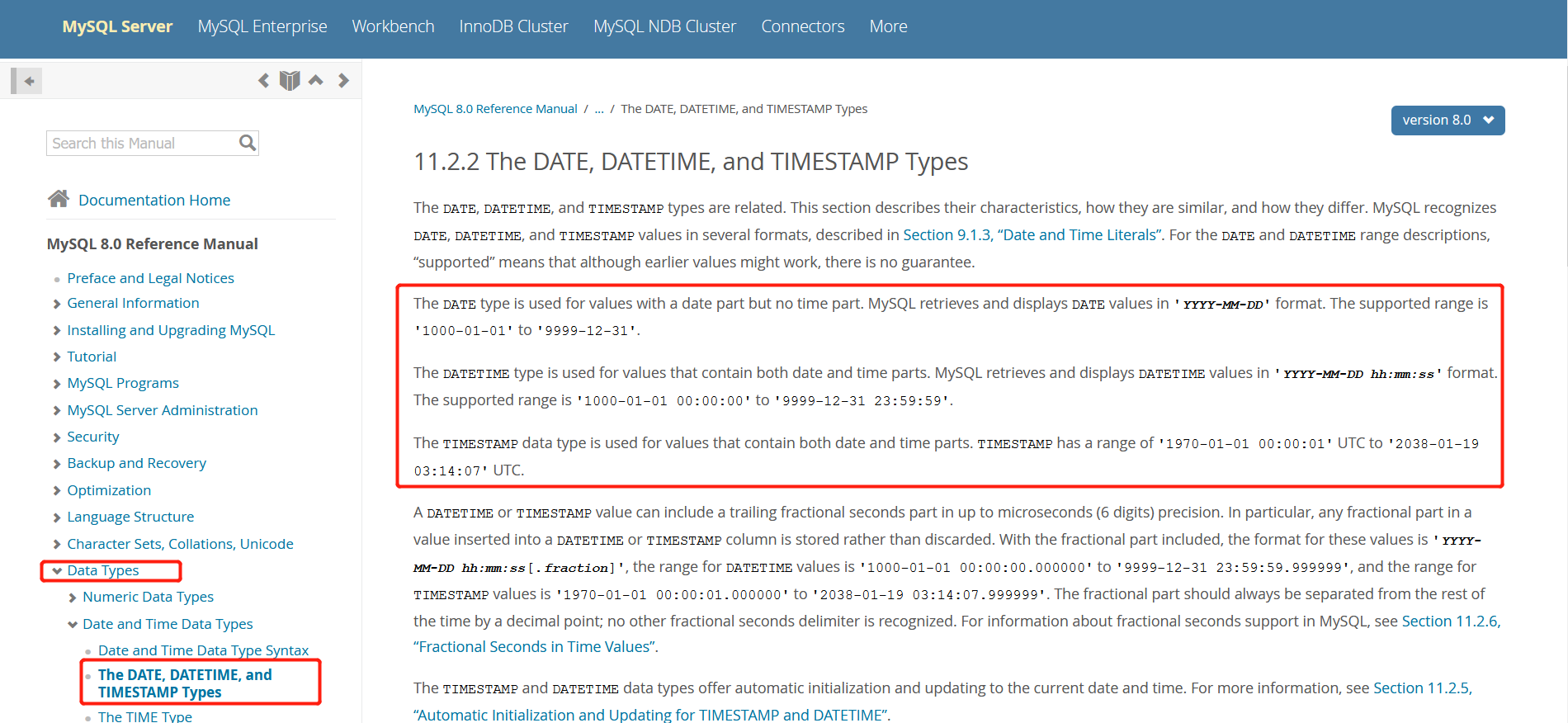Open the MySQL Enterprise tab
The image size is (1568, 723).
click(262, 26)
